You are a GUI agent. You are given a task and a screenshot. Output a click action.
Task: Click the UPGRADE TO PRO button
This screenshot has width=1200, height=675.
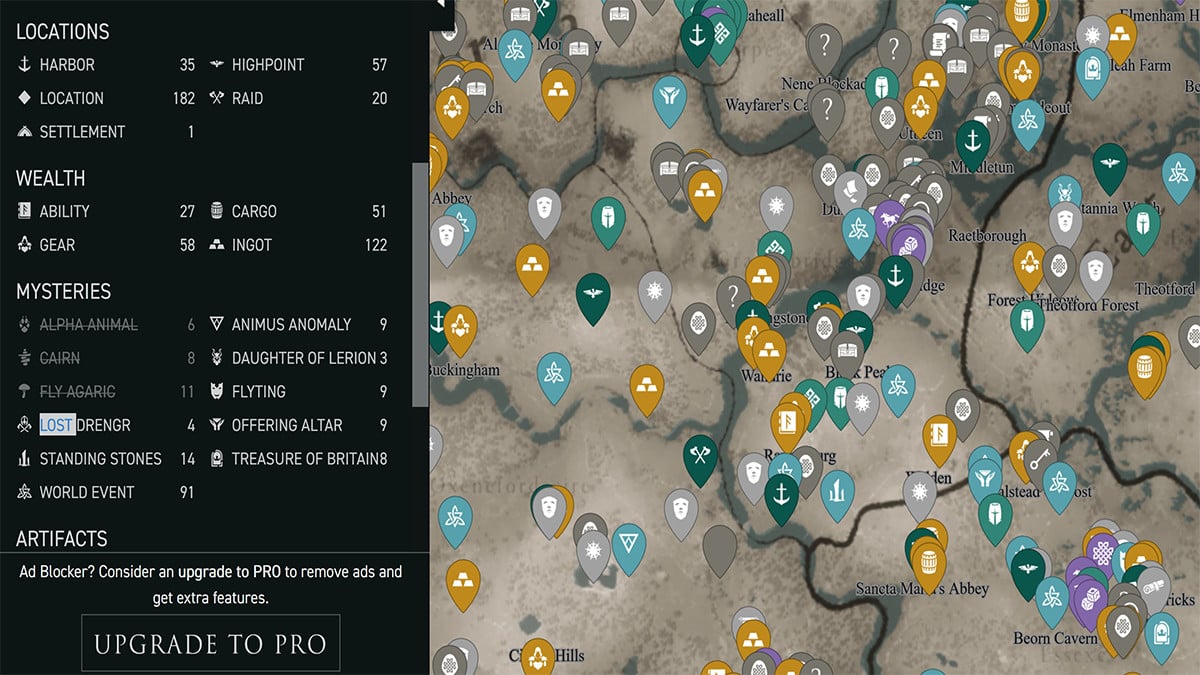[x=210, y=642]
